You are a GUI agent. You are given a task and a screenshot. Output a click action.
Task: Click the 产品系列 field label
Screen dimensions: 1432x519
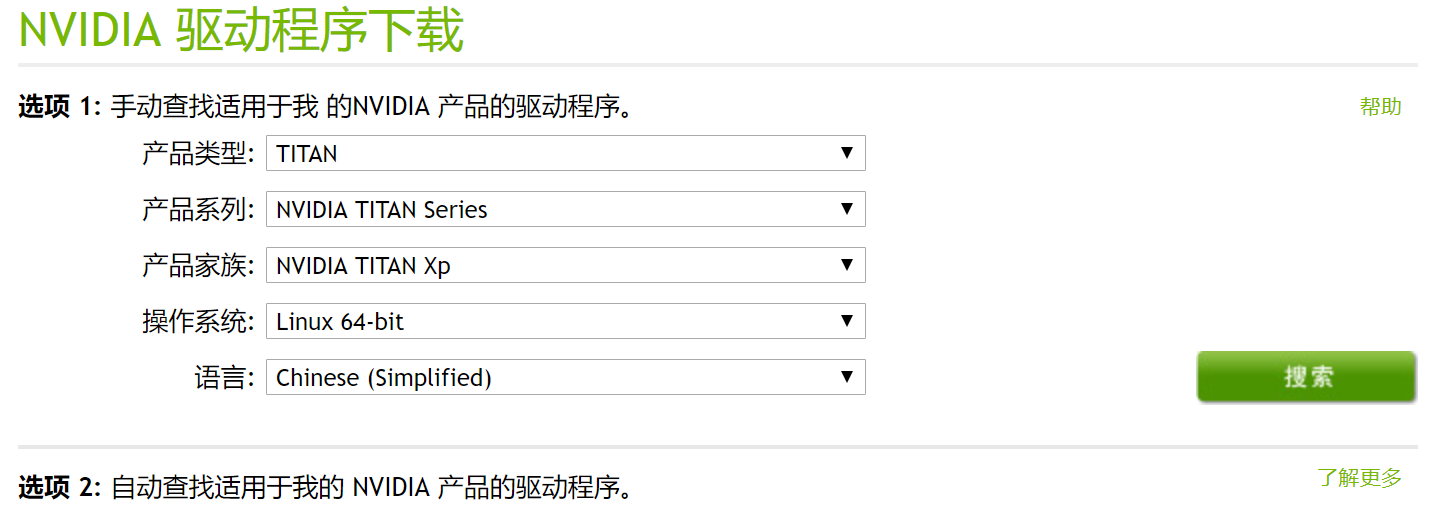pos(198,210)
